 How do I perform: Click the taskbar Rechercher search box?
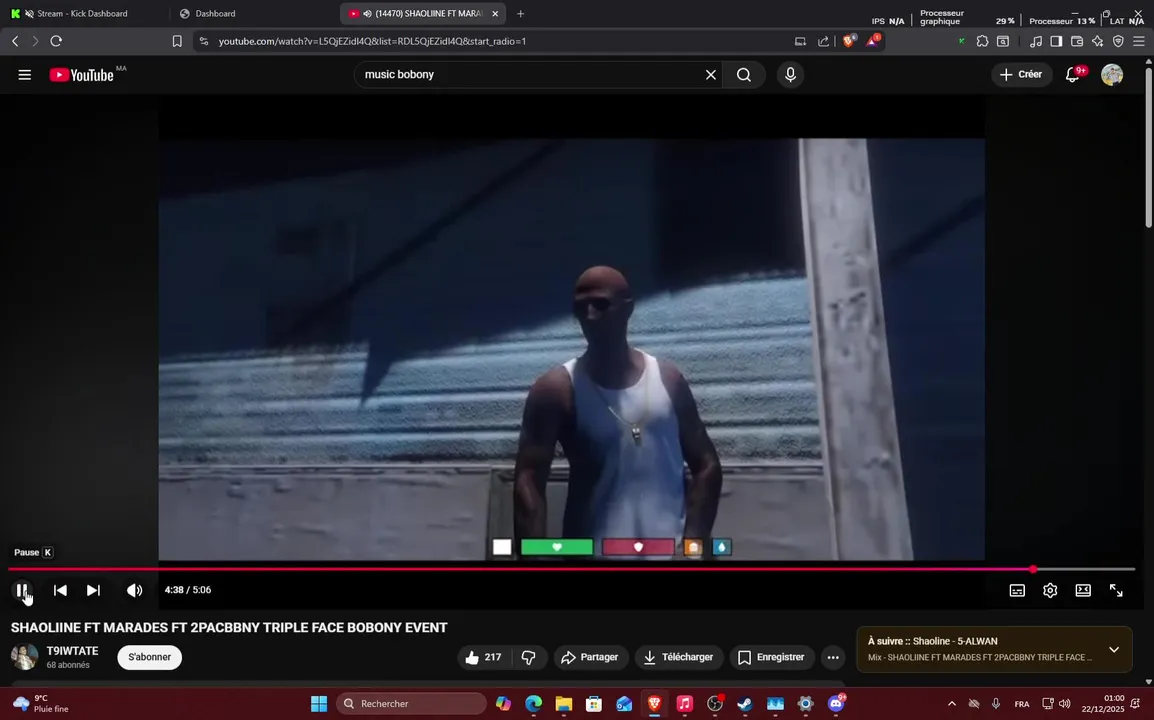(x=411, y=704)
